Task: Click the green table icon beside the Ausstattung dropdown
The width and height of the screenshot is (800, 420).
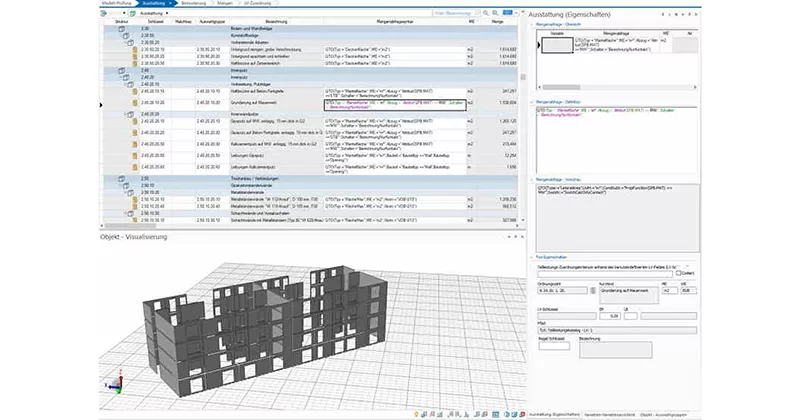Action: click(133, 13)
